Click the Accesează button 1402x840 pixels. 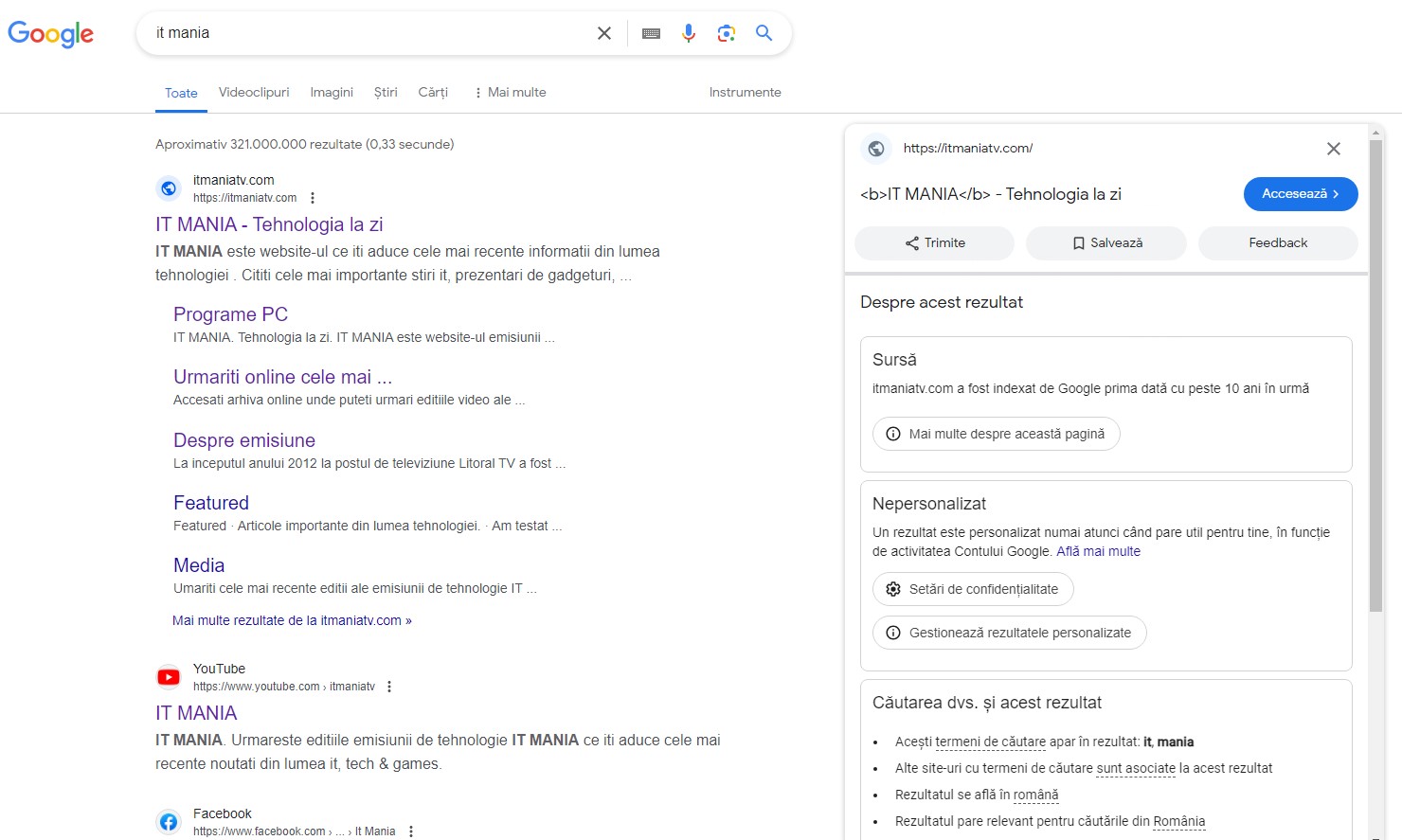pyautogui.click(x=1301, y=194)
